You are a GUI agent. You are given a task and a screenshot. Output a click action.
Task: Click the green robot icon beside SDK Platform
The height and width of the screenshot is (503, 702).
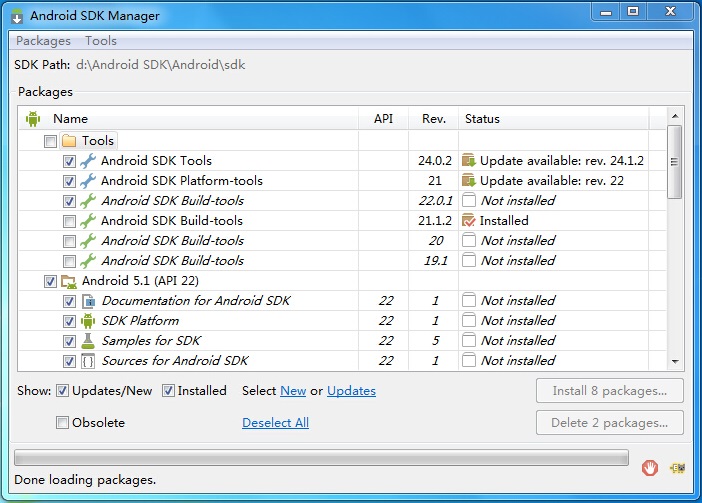tap(88, 321)
